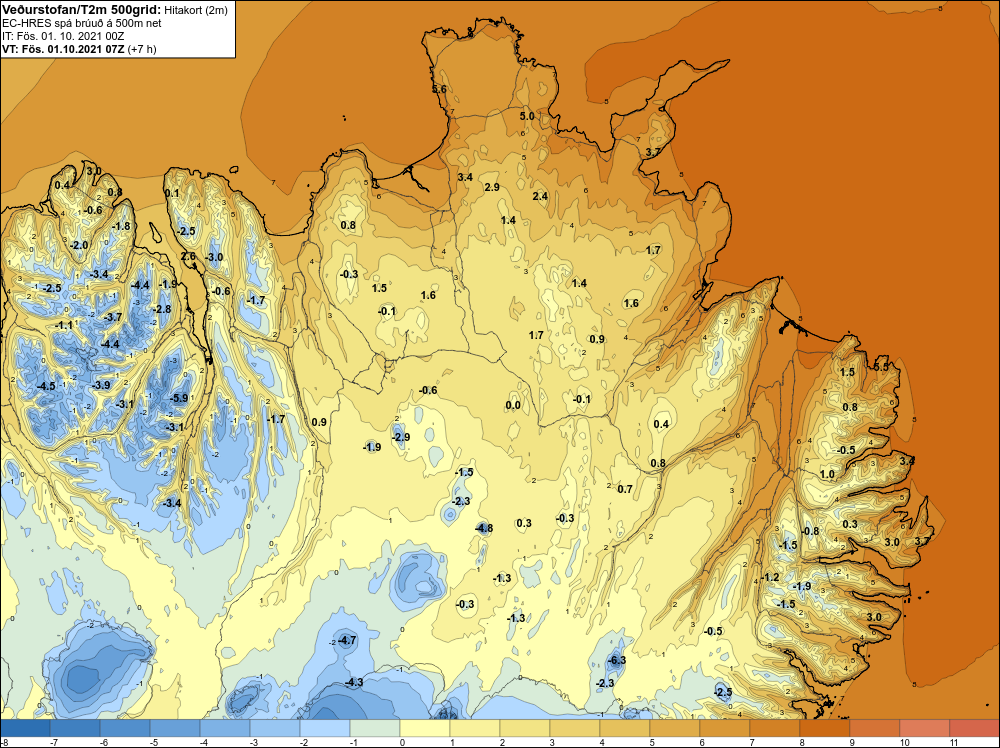
Task: Click the legend swatch between -6 and -5
Action: (x=125, y=728)
